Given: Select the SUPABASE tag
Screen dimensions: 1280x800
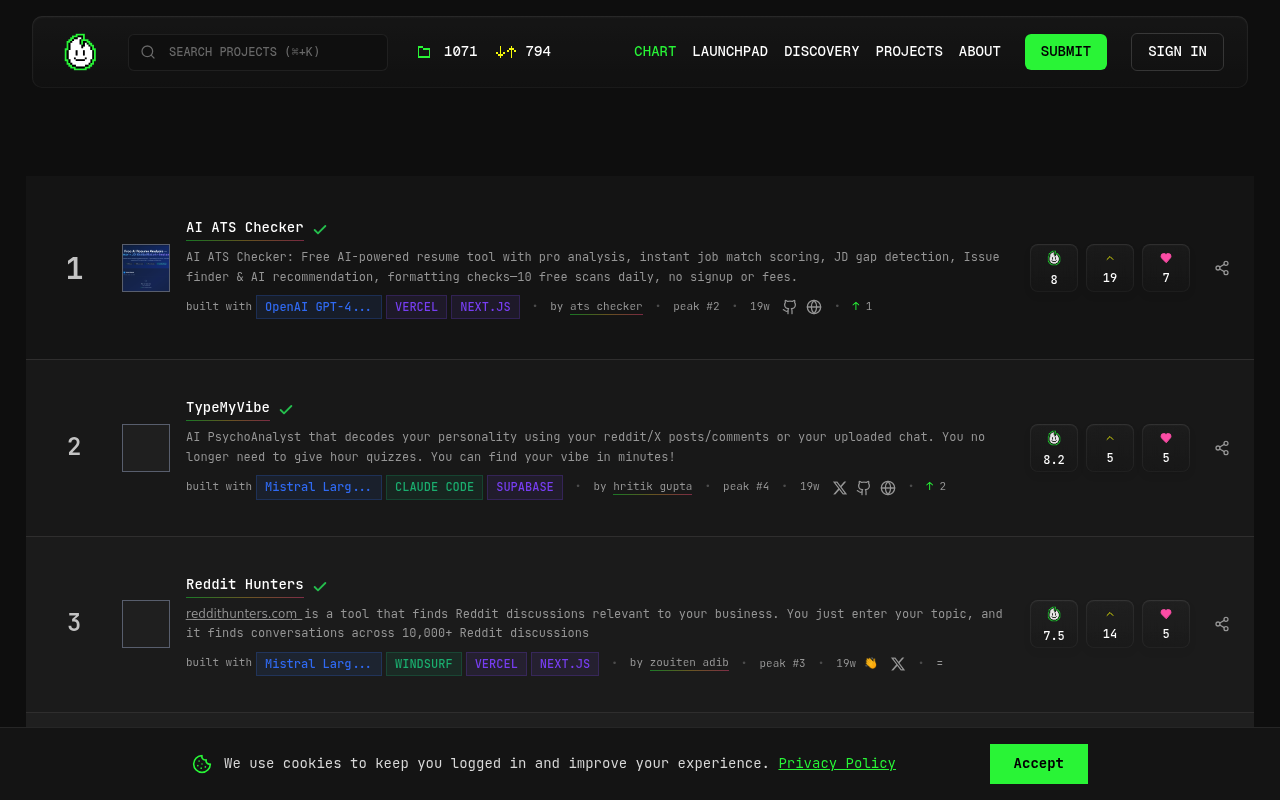Looking at the screenshot, I should 525,487.
